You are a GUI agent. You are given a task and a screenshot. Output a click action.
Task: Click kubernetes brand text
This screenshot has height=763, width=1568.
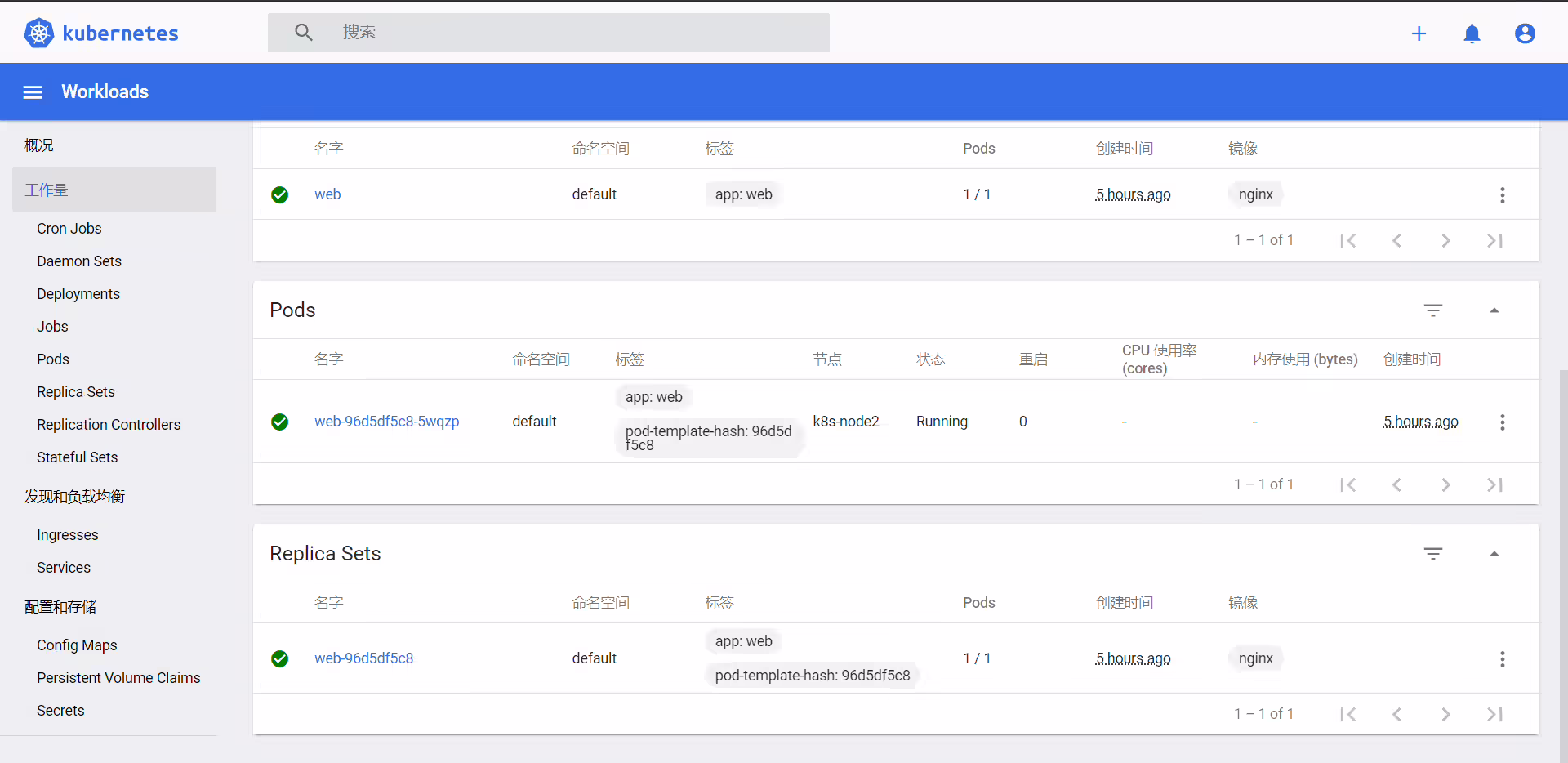[120, 33]
